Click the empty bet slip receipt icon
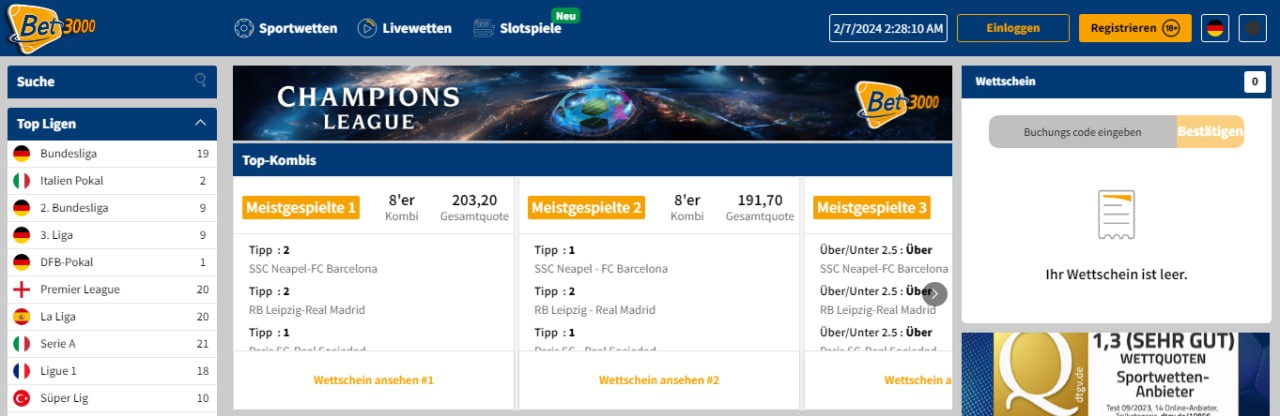Viewport: 1280px width, 416px height. (1116, 215)
